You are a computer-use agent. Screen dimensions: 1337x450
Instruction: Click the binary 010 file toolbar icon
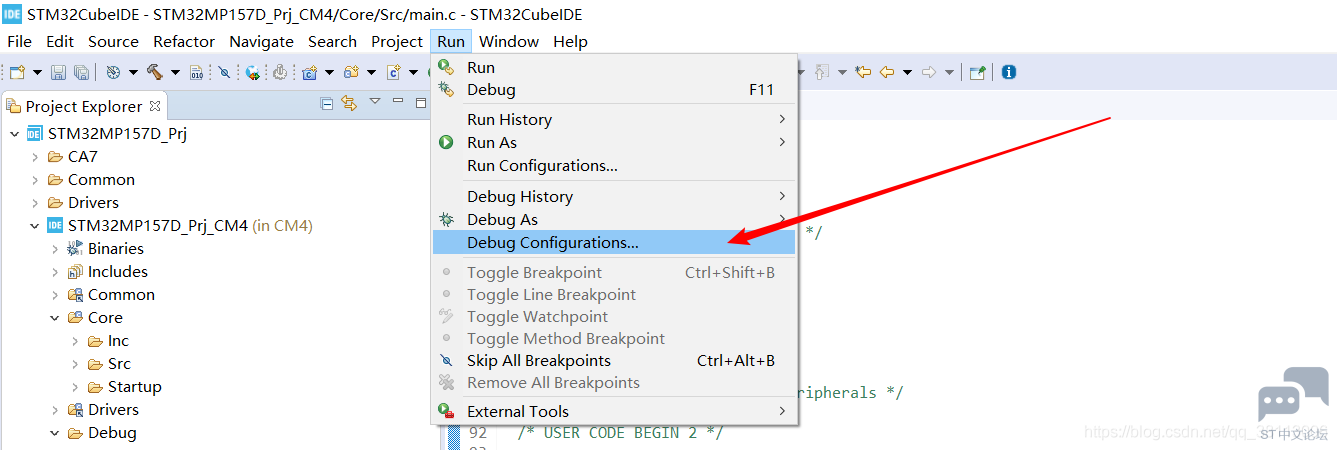(x=197, y=72)
